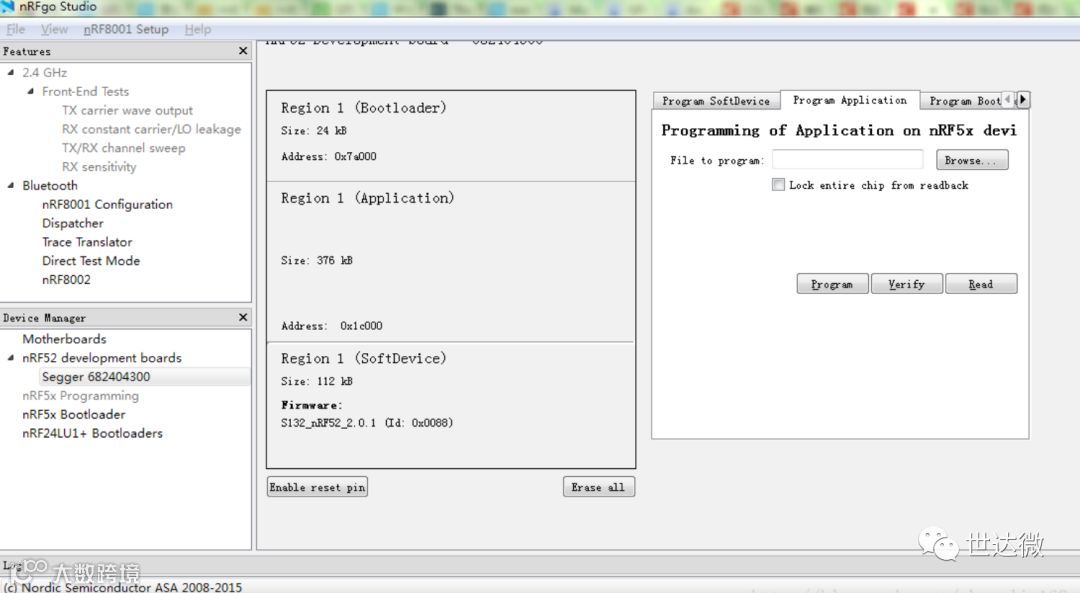
Task: Select nRF8002 in Features tree
Action: point(66,280)
